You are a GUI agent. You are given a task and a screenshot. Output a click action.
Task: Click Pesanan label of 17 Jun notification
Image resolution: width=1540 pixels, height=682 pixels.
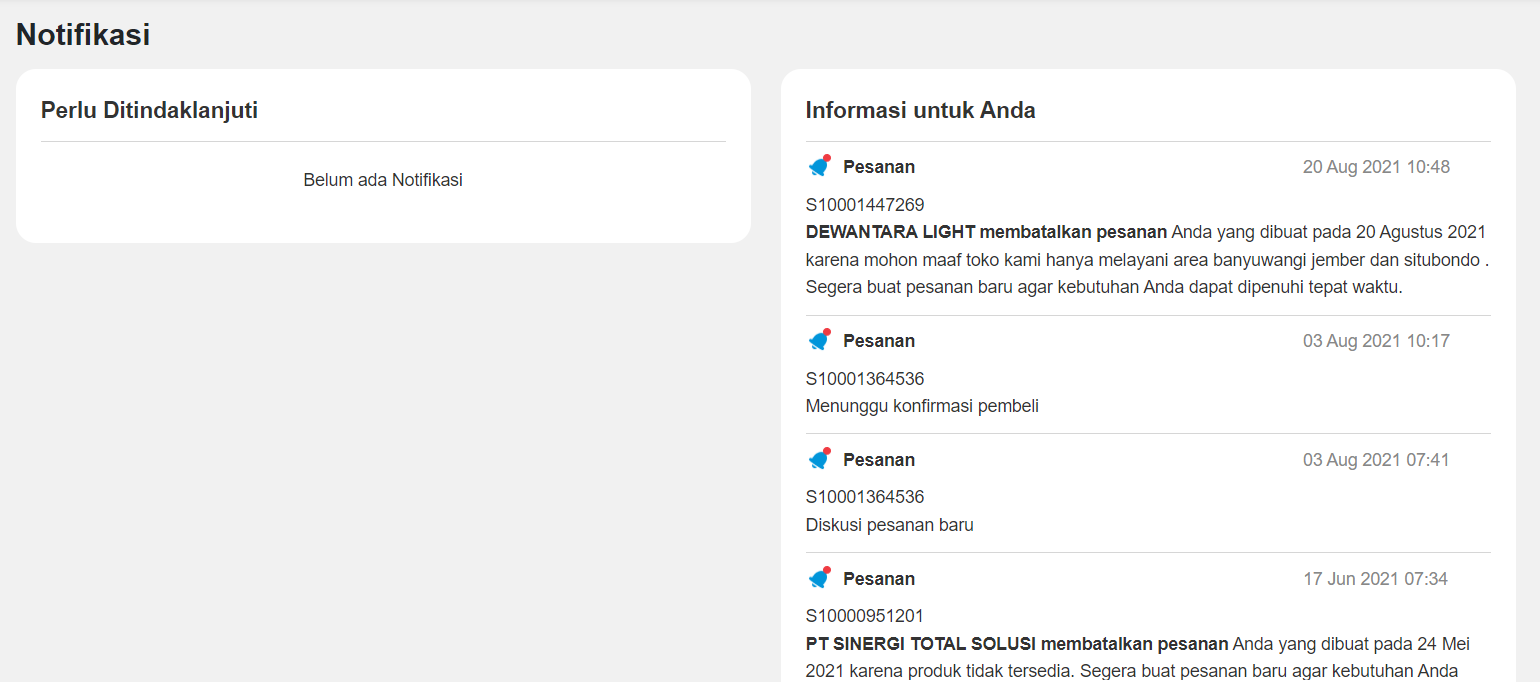coord(879,579)
